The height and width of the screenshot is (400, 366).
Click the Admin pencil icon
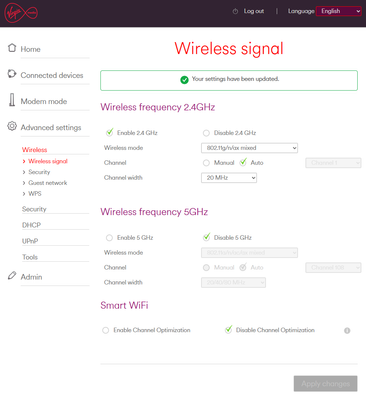(12, 275)
